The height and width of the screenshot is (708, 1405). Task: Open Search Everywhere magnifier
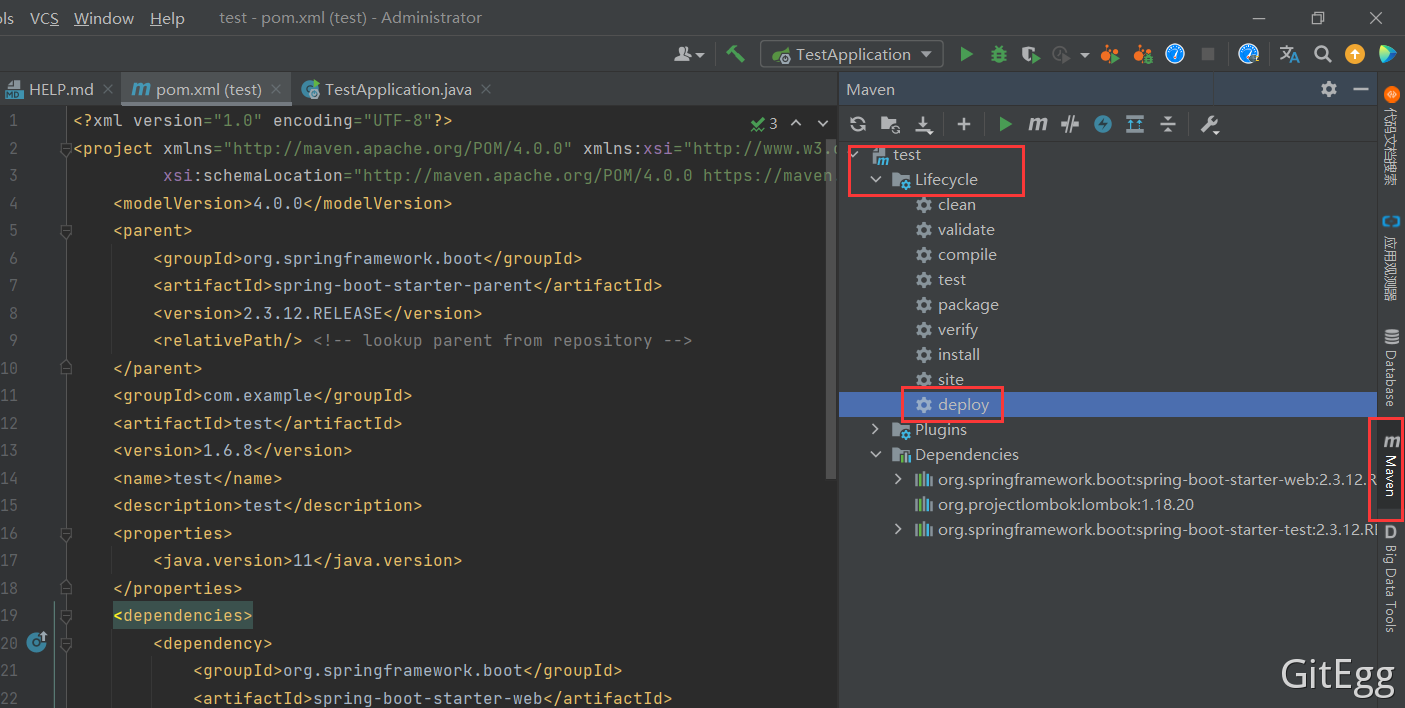click(1322, 54)
